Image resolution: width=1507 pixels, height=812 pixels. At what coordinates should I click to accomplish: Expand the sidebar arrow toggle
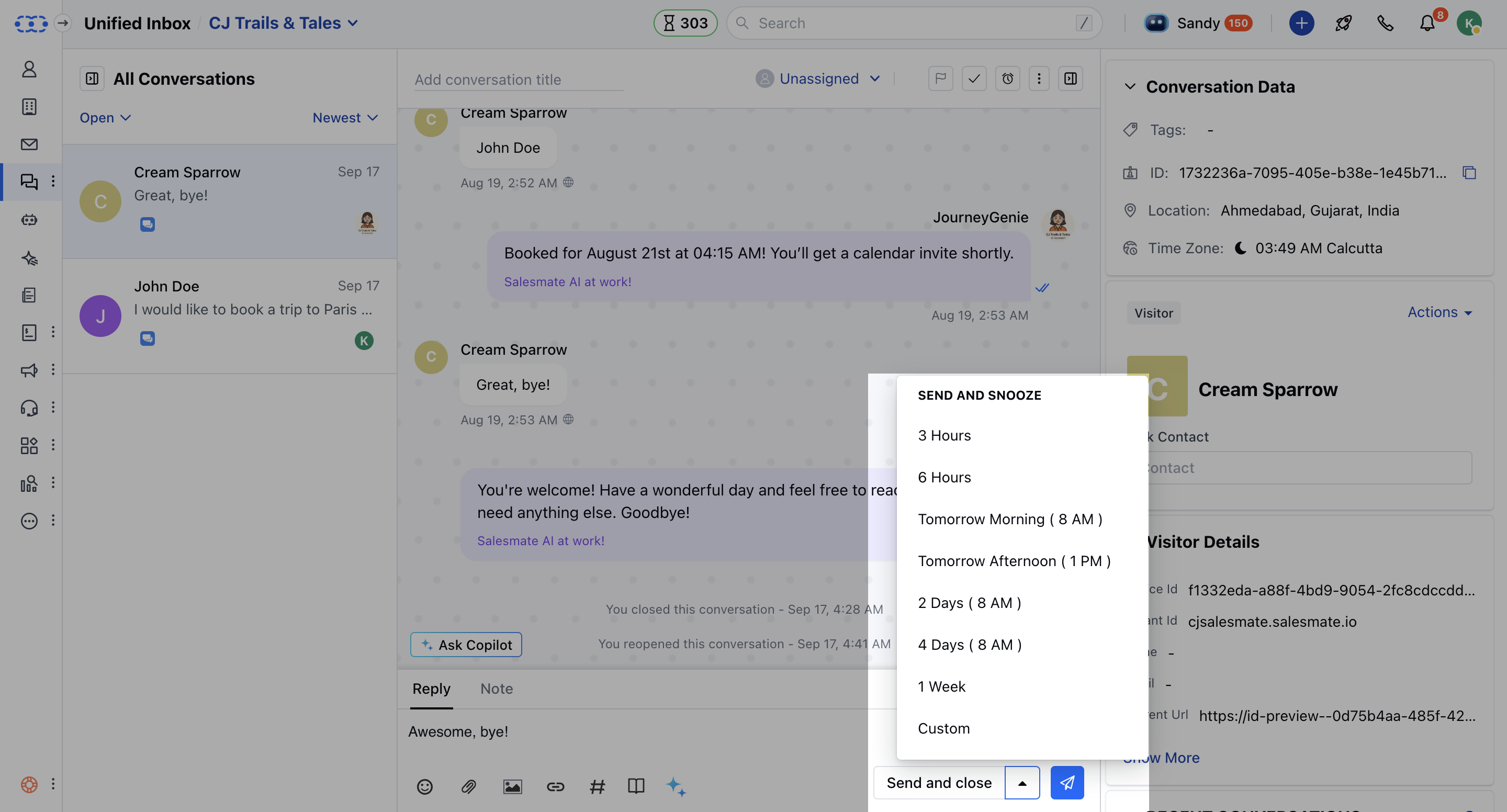pos(63,23)
